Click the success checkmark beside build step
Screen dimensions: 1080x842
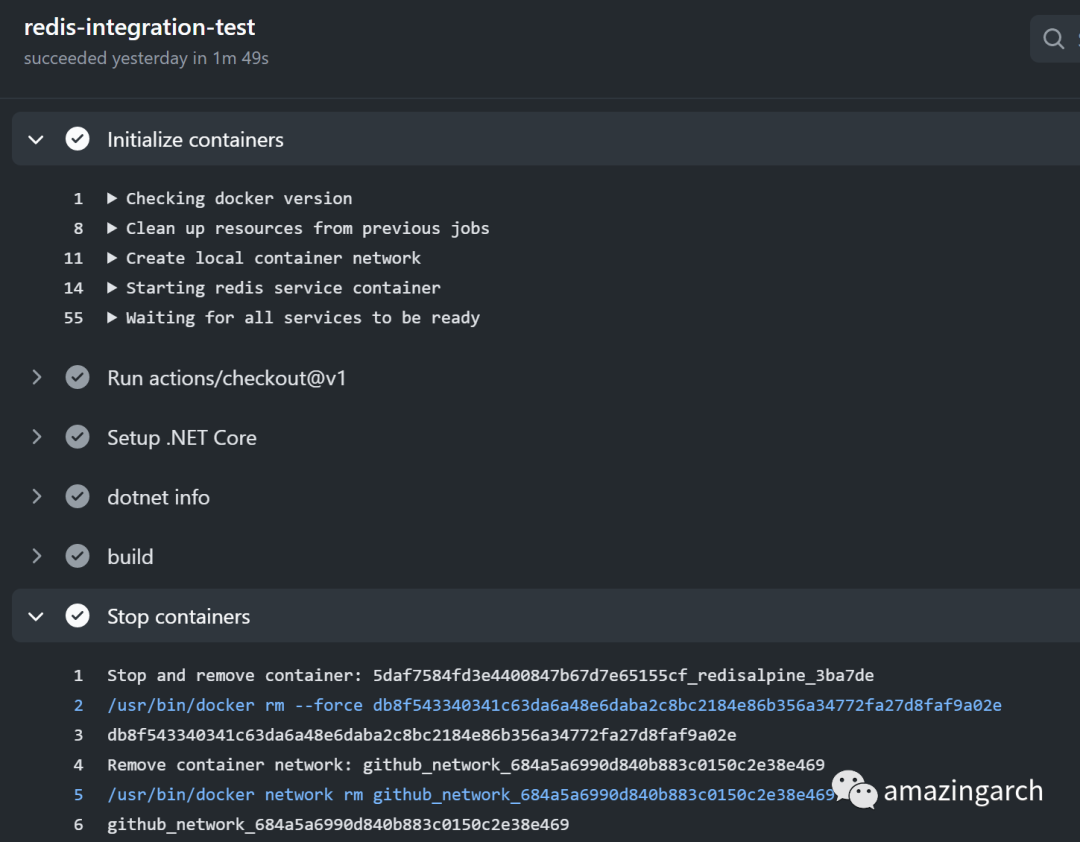[77, 556]
